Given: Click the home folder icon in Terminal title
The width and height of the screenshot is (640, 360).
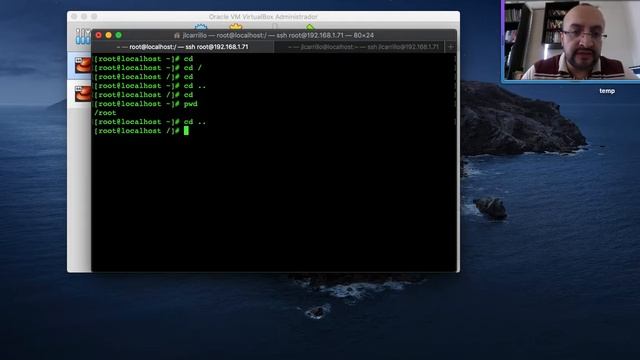Looking at the screenshot, I should pyautogui.click(x=177, y=36).
